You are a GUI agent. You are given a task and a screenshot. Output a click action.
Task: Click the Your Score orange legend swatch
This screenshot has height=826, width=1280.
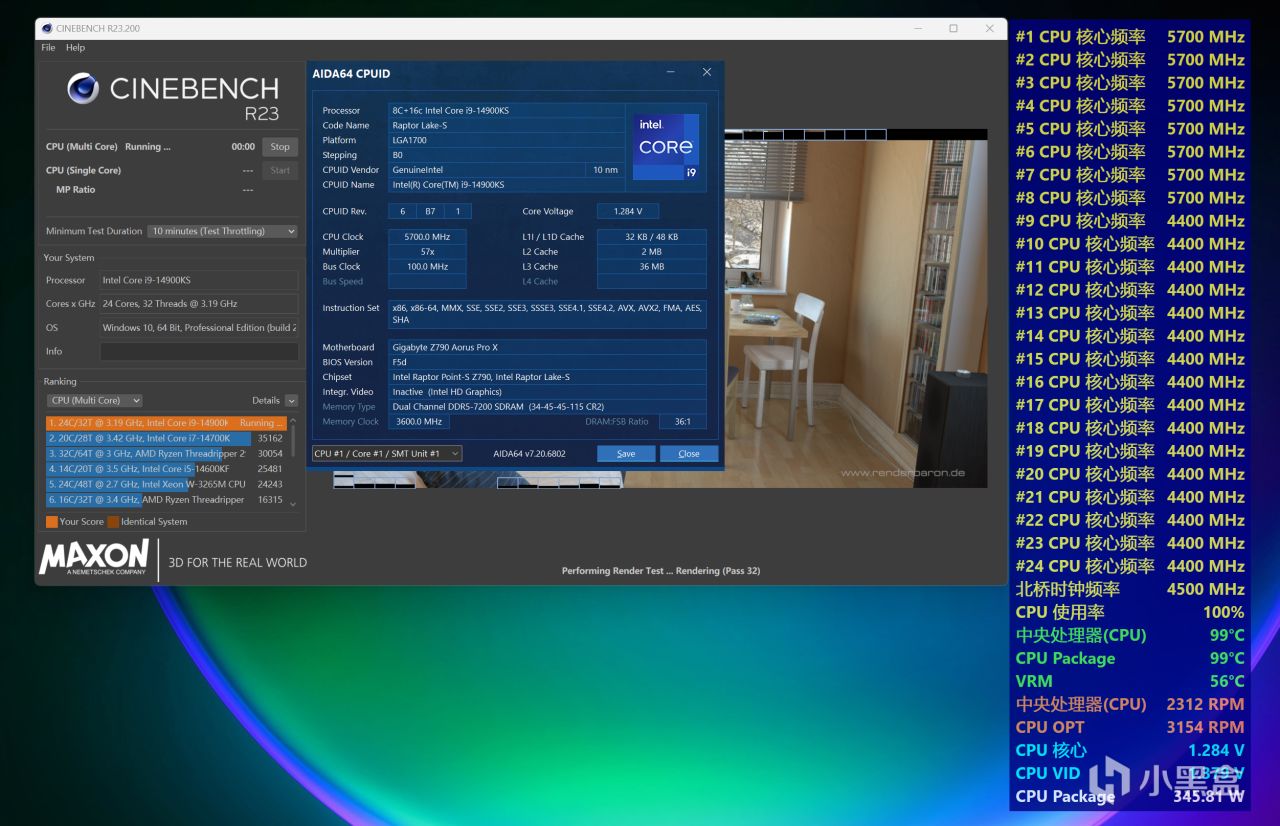tap(52, 521)
